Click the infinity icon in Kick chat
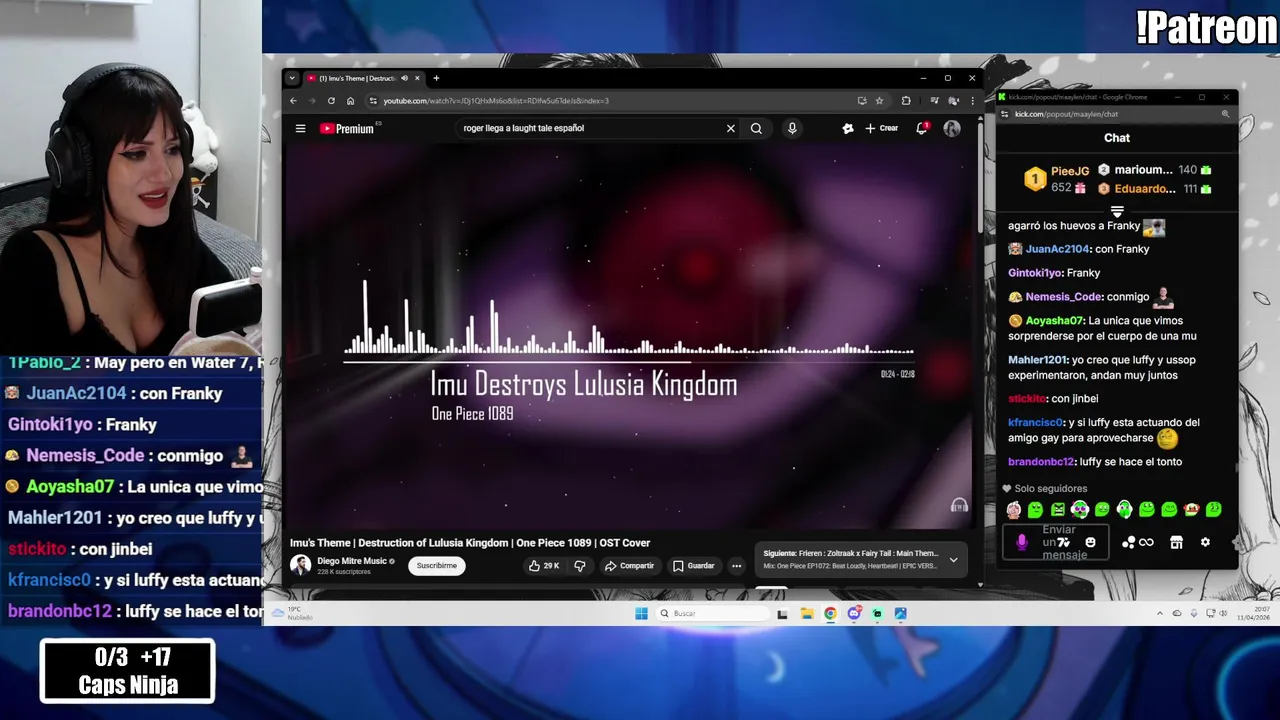 1147,542
